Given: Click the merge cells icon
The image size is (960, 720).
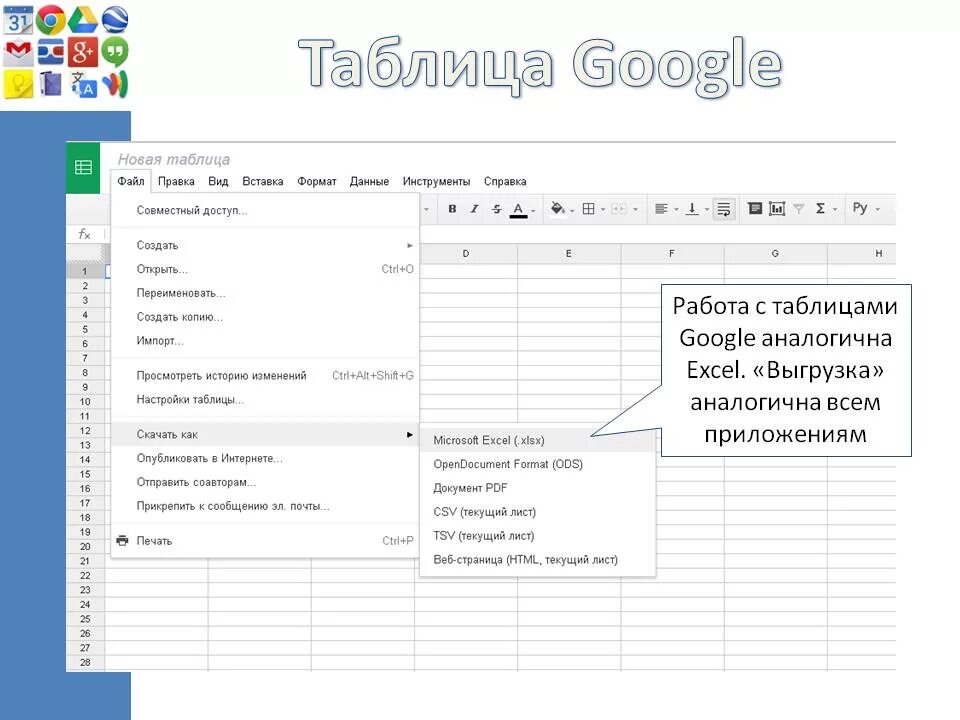Looking at the screenshot, I should (x=619, y=209).
